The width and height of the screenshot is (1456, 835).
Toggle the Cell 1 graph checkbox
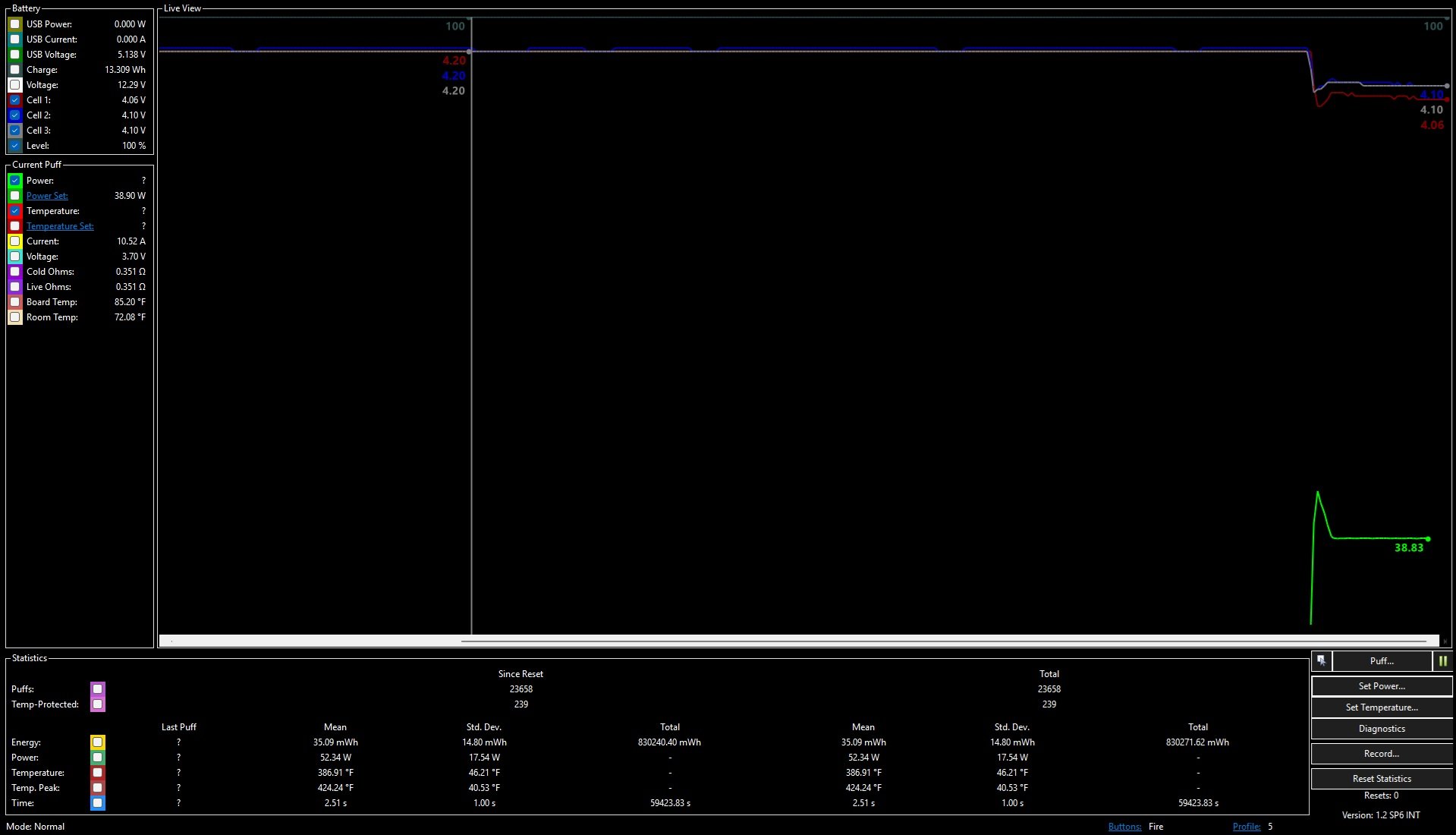tap(15, 100)
